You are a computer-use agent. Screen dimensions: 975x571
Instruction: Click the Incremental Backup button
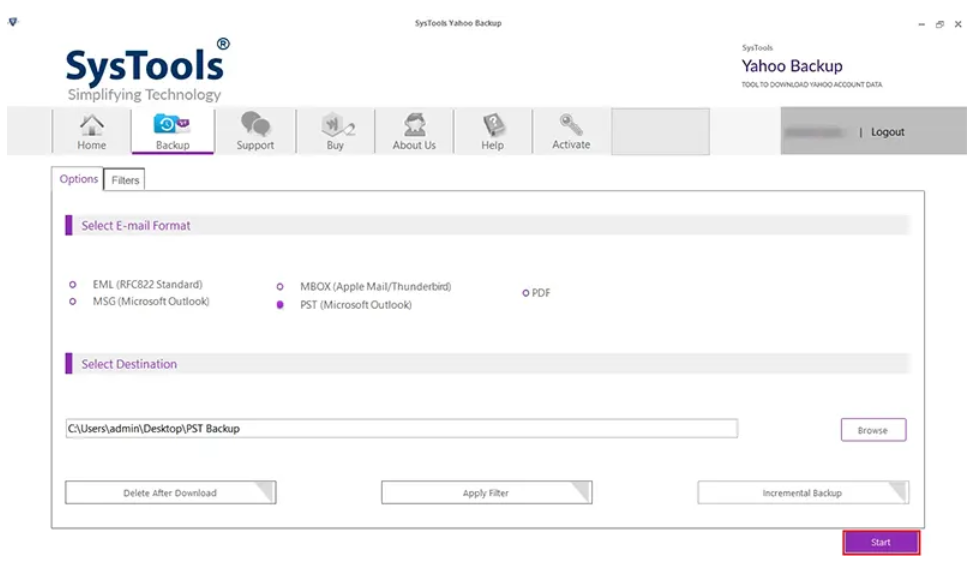(x=803, y=493)
